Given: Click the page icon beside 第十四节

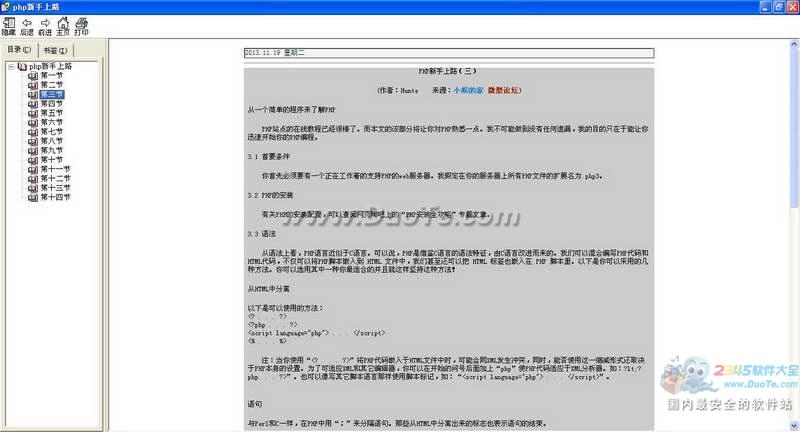Looking at the screenshot, I should [x=33, y=197].
